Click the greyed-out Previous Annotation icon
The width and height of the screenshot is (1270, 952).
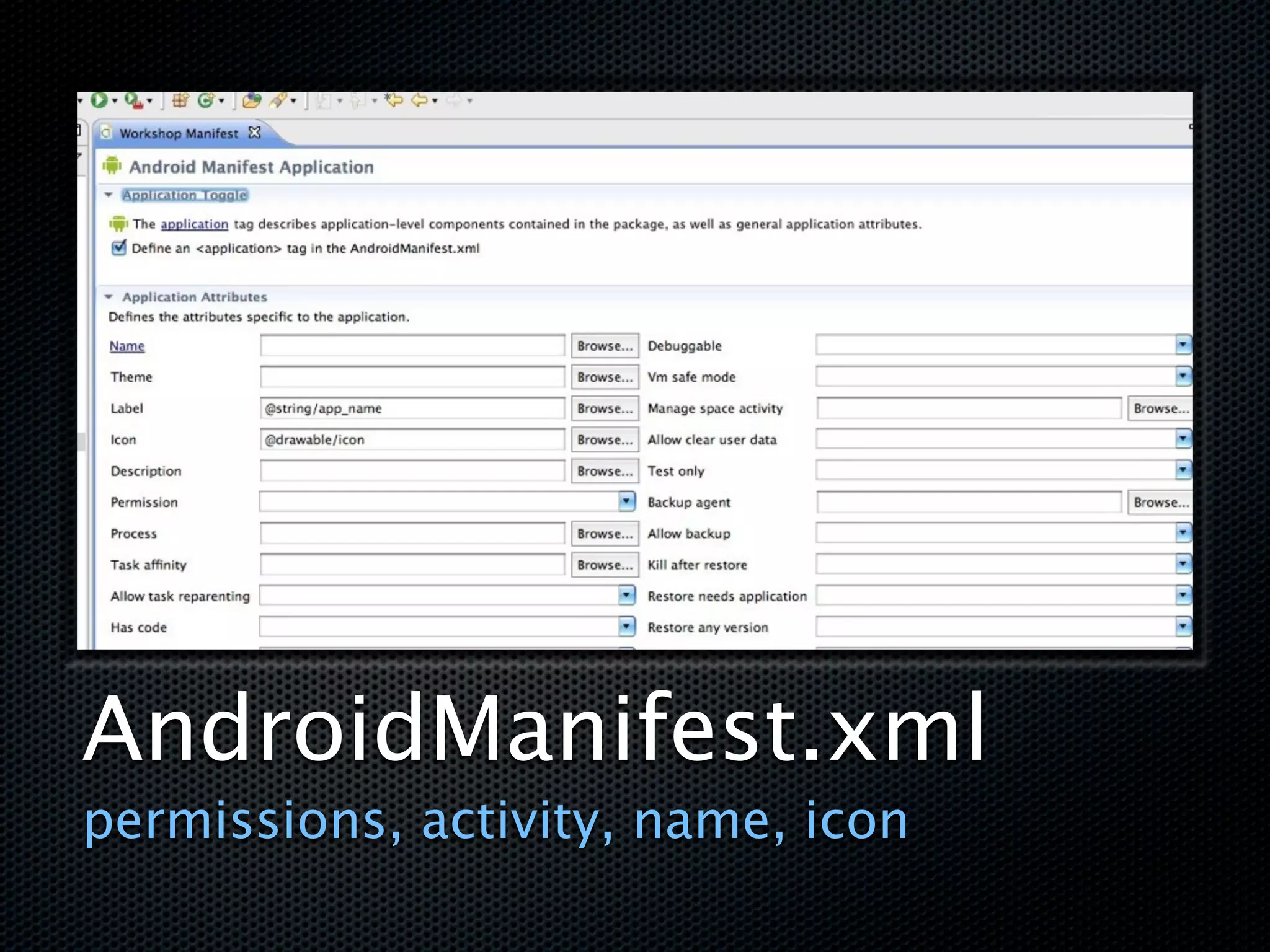[x=358, y=100]
